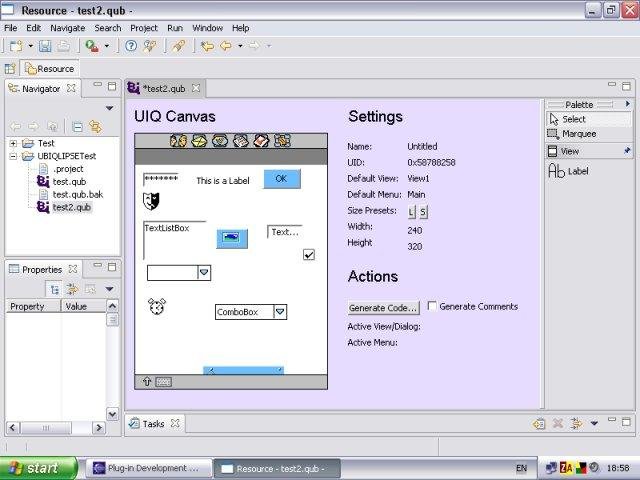This screenshot has width=640, height=480.
Task: Open the ComboBox widget dropdown arrow
Action: (x=280, y=312)
